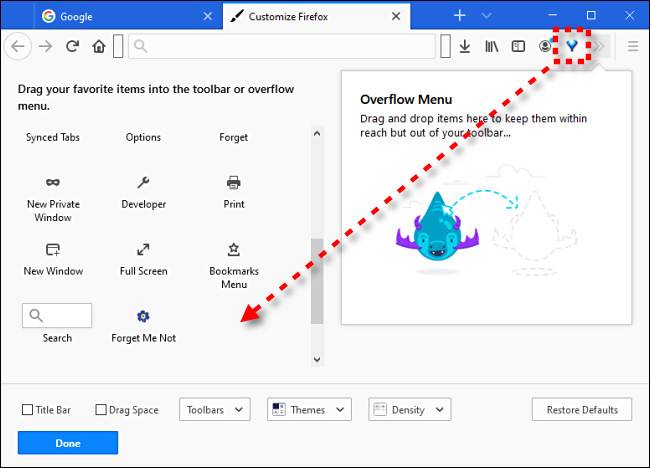Click the Print printer icon
Screen dimensions: 650x468
[x=233, y=183]
